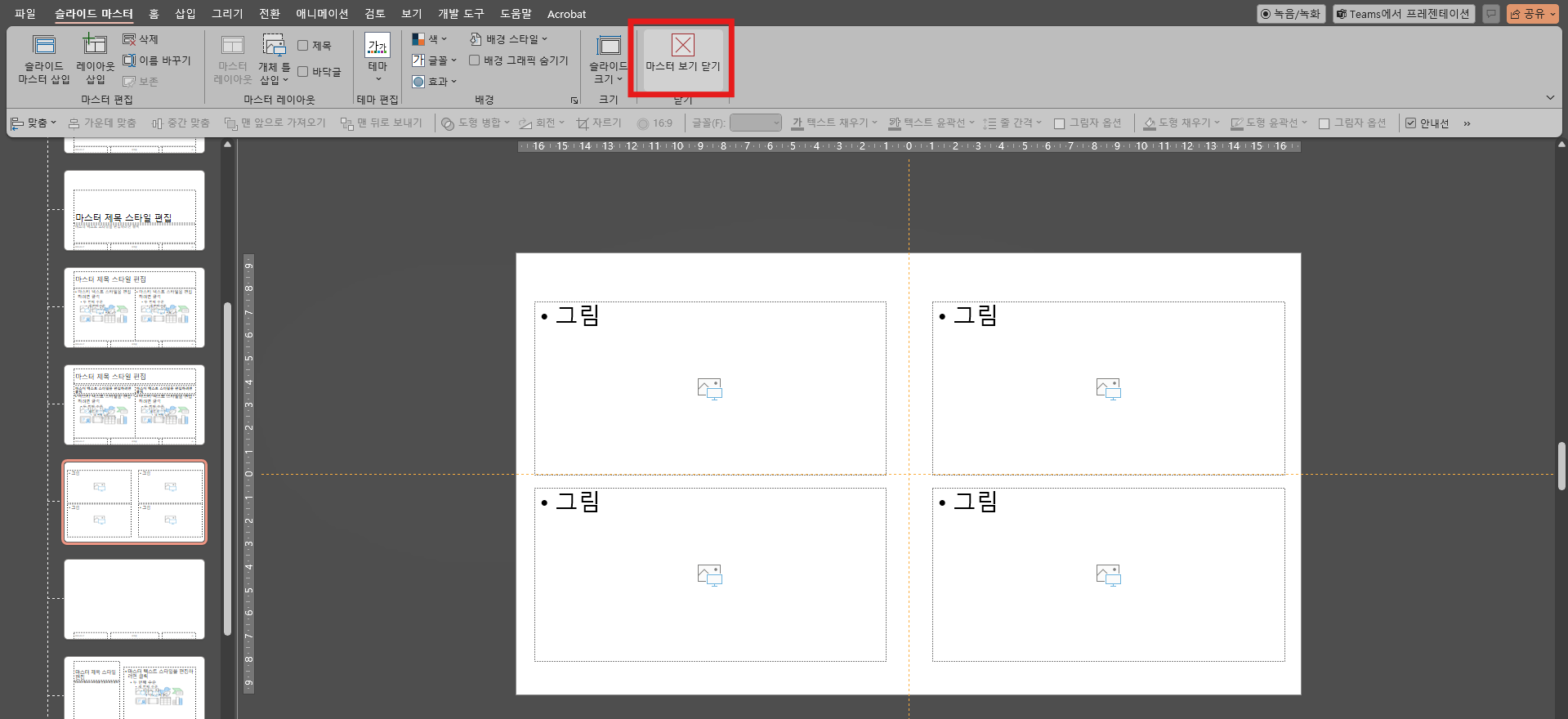Open the Transitions (전환) tab
Image resolution: width=1568 pixels, height=719 pixels.
(x=270, y=14)
